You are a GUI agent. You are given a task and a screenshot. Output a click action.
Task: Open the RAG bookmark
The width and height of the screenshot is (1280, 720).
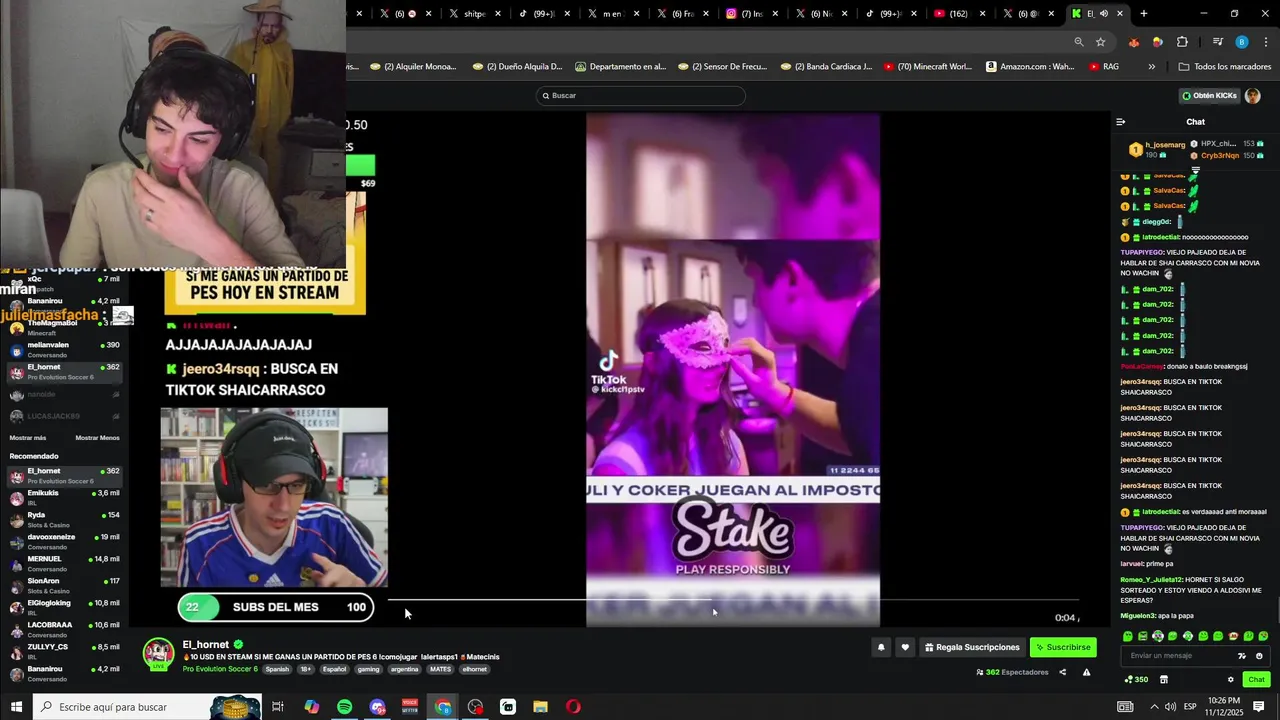pyautogui.click(x=1104, y=67)
